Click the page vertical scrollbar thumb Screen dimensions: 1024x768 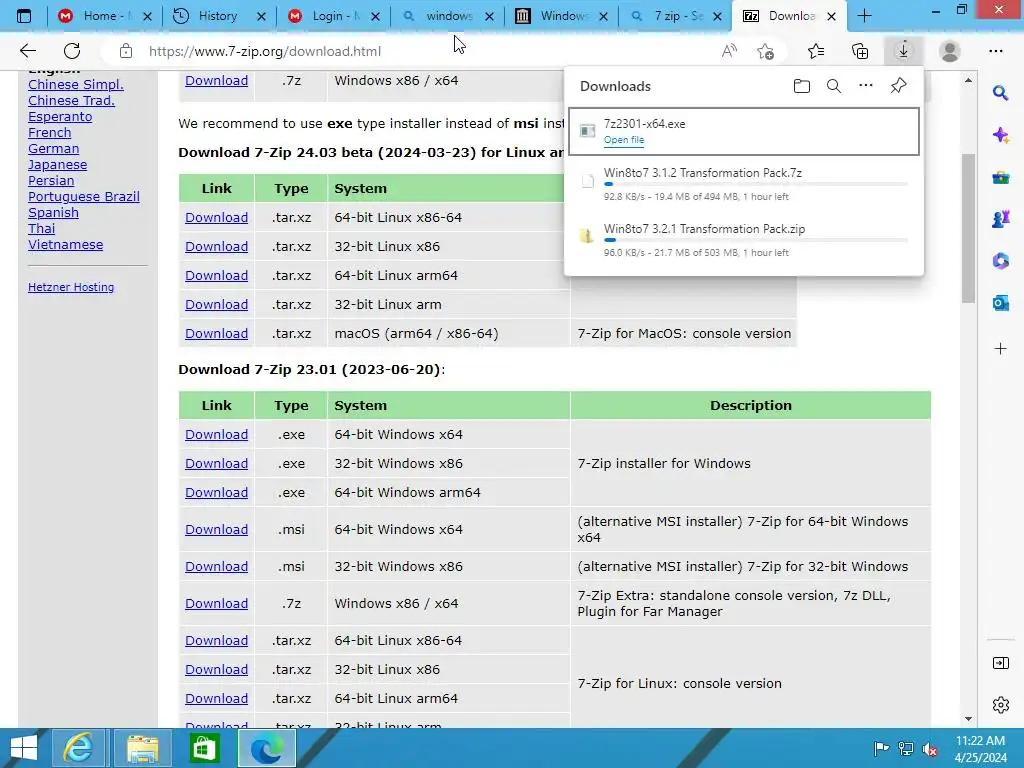[x=968, y=229]
